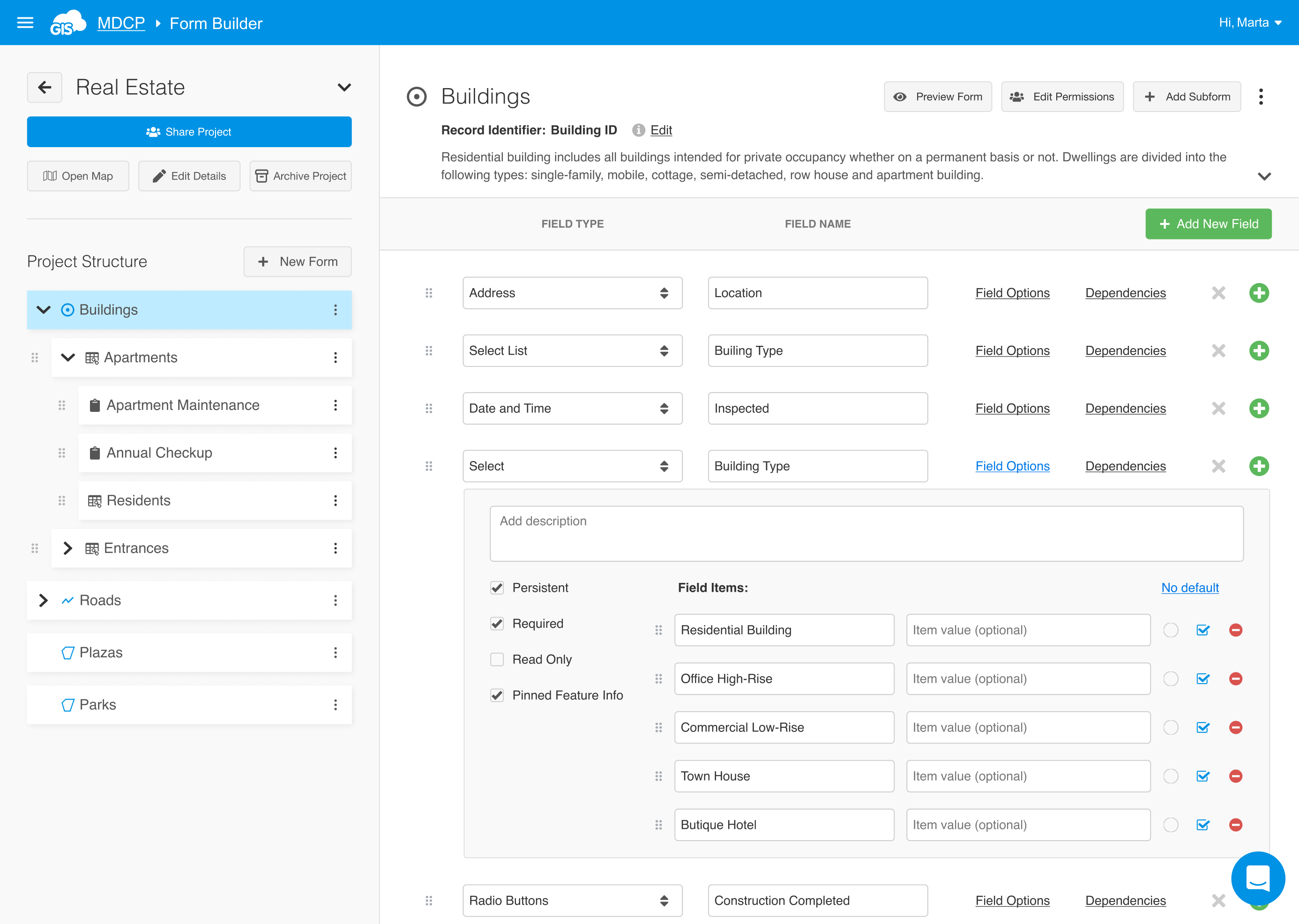This screenshot has width=1299, height=924.
Task: Enable the Read Only checkbox
Action: [x=497, y=659]
